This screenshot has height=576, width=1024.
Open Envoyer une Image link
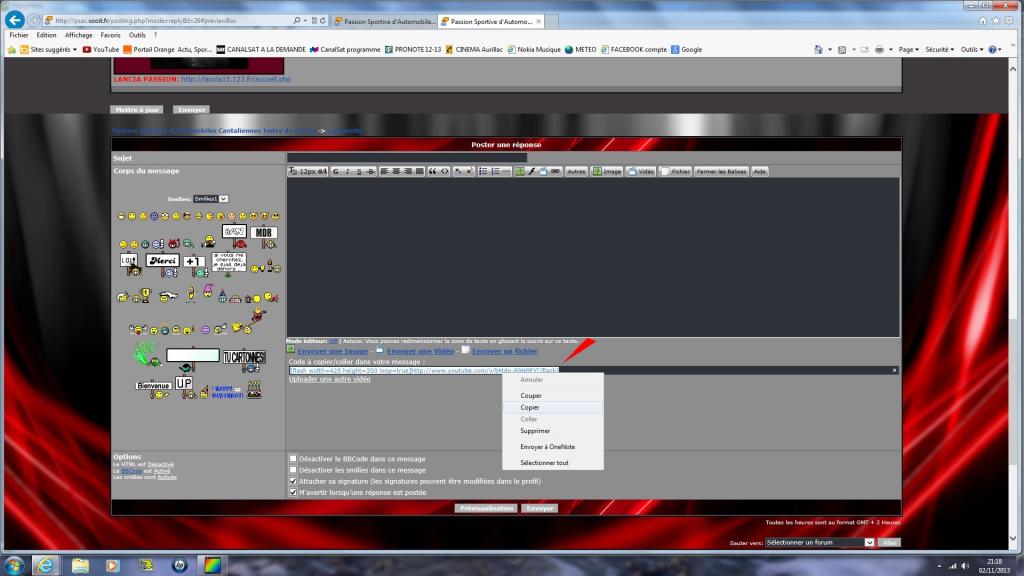tap(332, 351)
